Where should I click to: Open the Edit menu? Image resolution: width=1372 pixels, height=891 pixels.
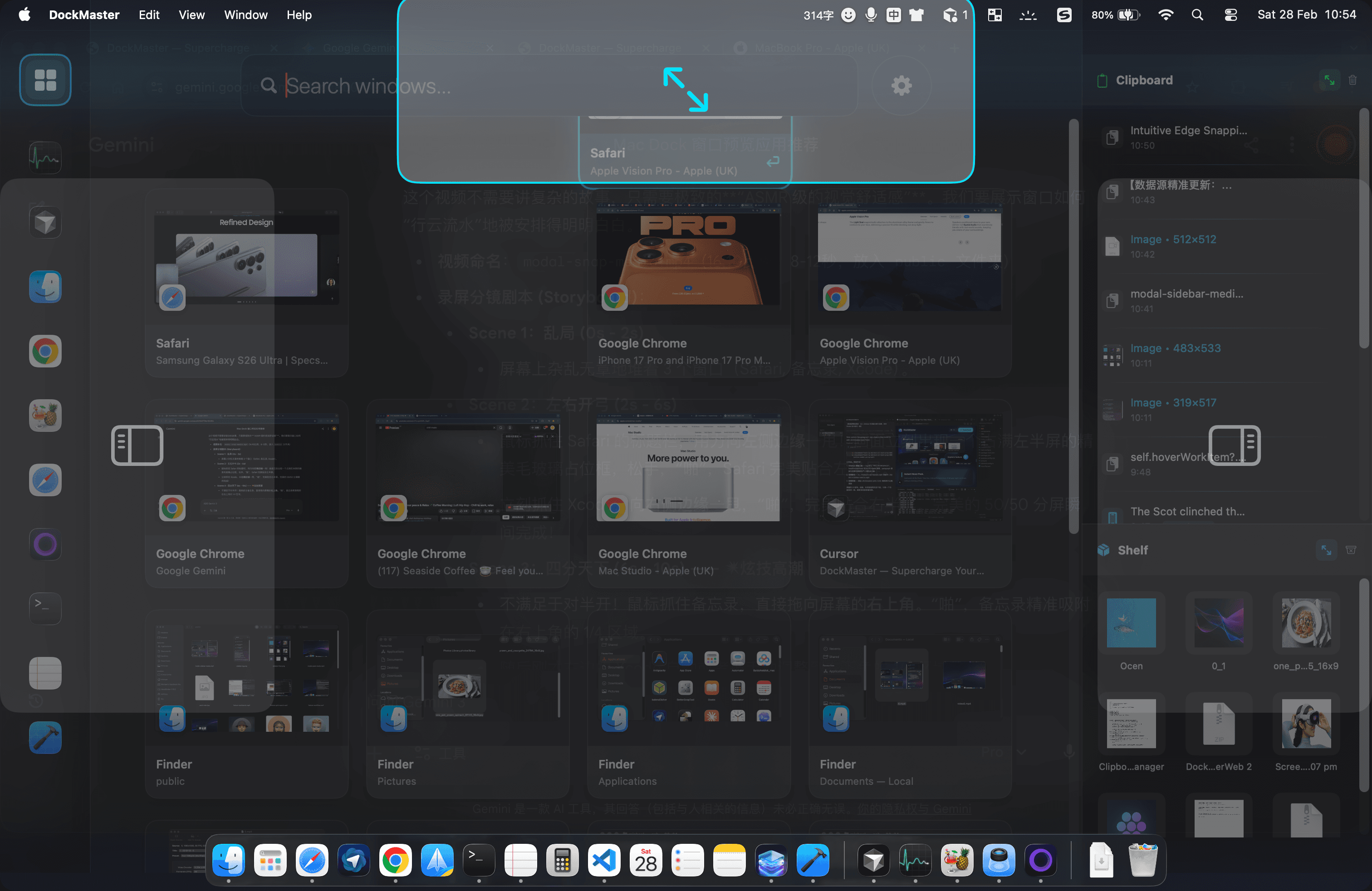(x=149, y=15)
